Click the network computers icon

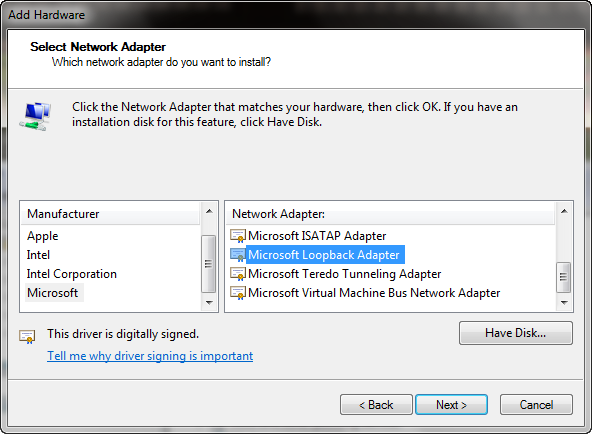tap(35, 116)
